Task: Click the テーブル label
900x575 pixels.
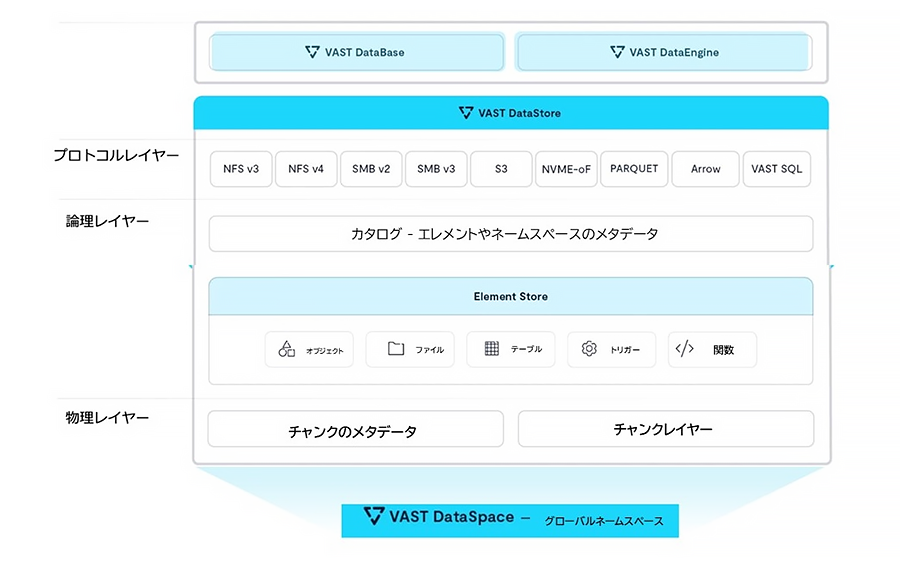Action: tap(526, 349)
